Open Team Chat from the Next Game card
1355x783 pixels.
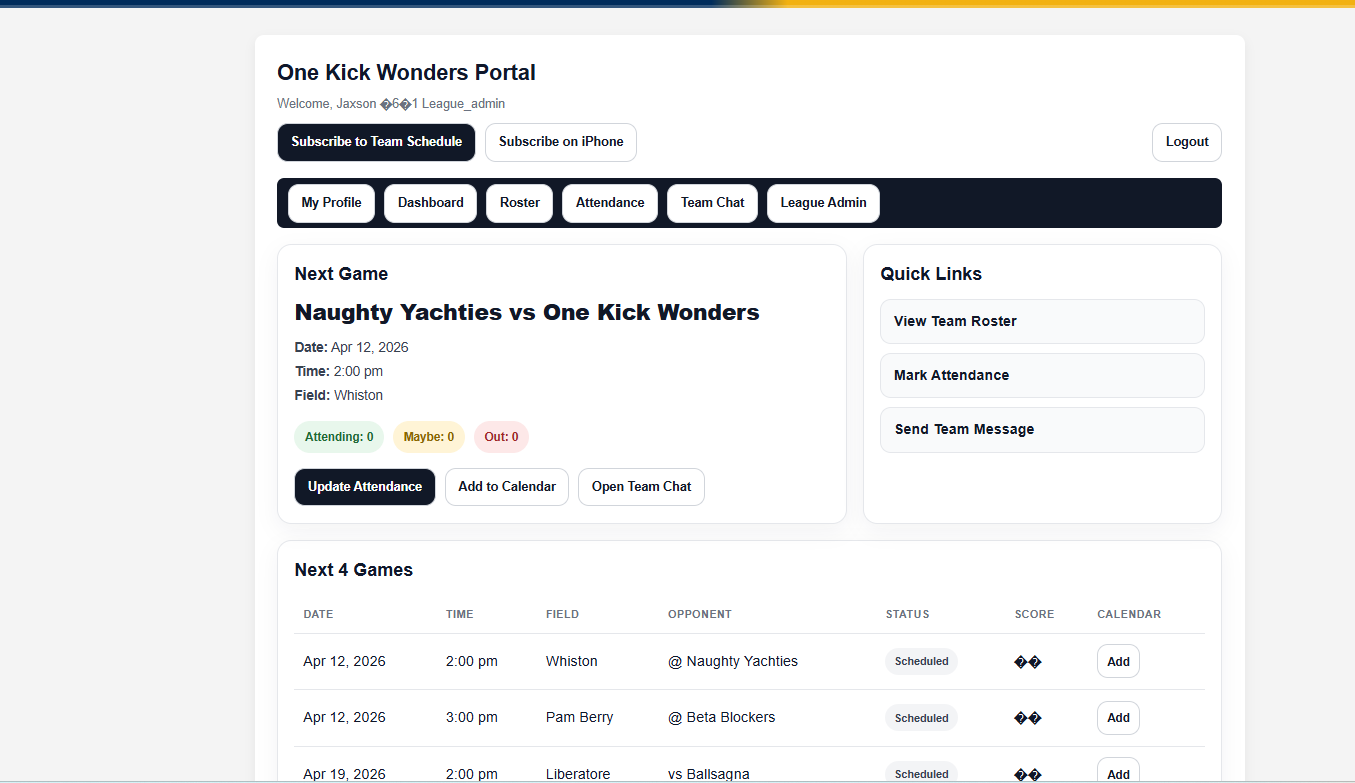(x=641, y=487)
